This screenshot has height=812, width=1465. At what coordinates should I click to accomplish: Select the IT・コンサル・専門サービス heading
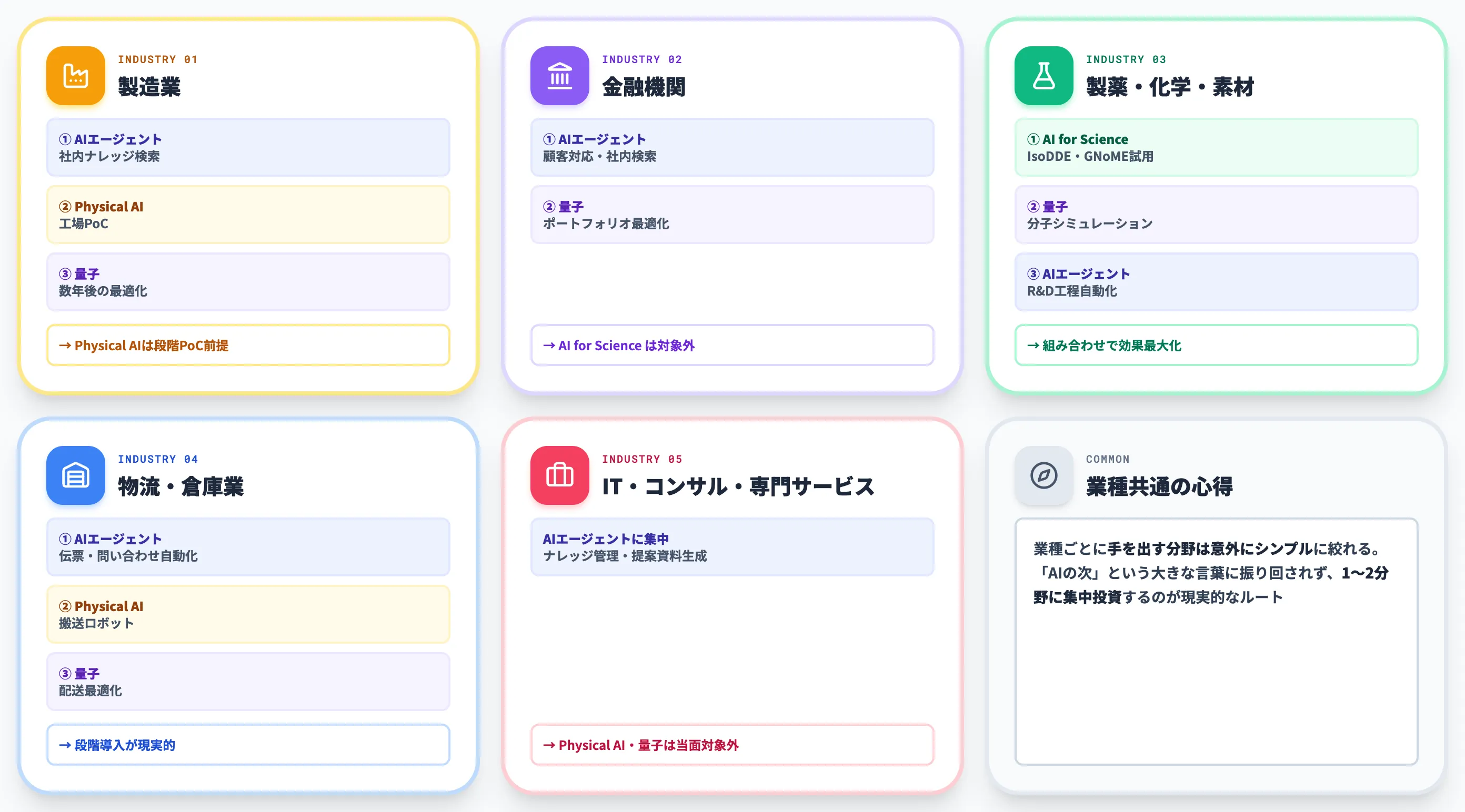tap(738, 486)
